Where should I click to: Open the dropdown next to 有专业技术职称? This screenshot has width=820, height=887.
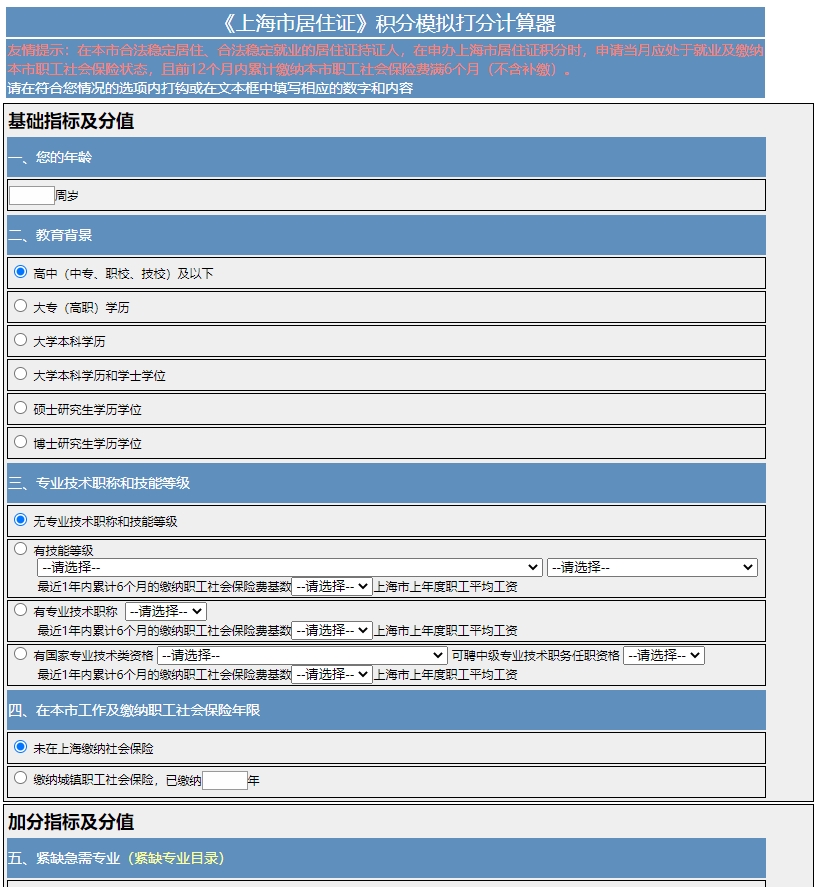(166, 612)
